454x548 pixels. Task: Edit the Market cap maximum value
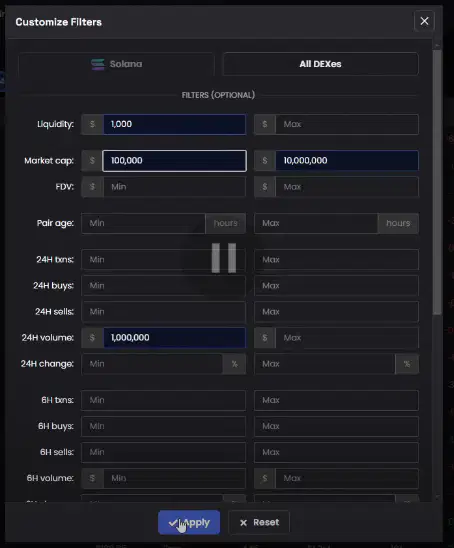click(x=347, y=161)
